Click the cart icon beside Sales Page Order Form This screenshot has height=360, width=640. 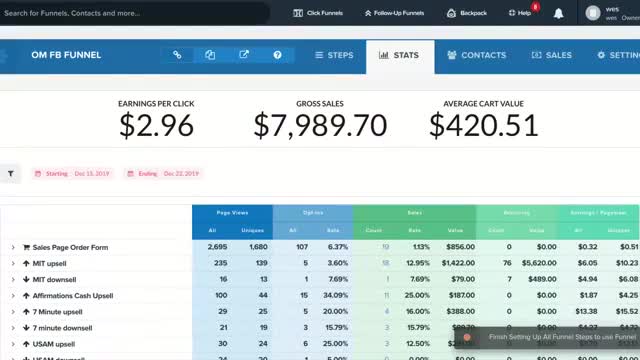26,247
